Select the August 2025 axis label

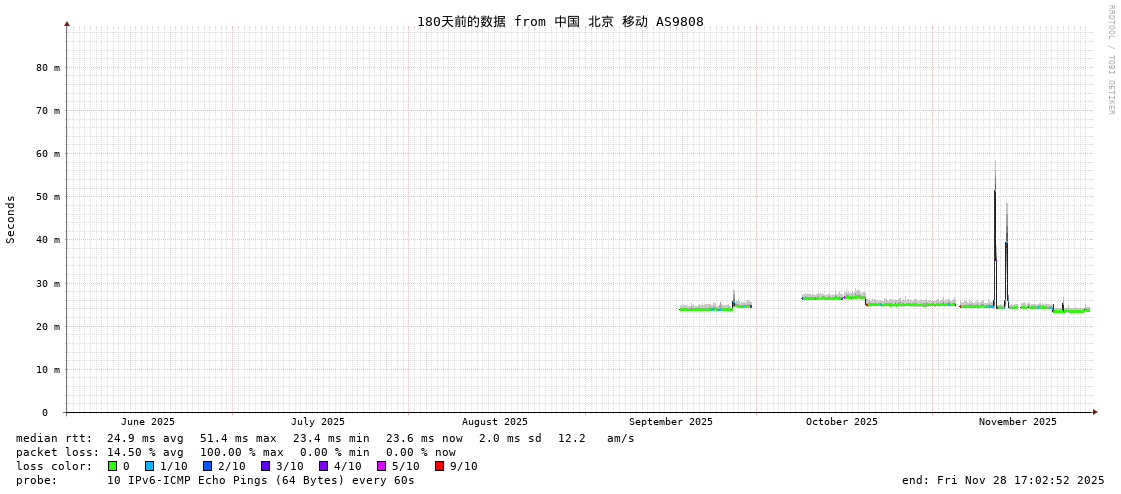pyautogui.click(x=494, y=422)
